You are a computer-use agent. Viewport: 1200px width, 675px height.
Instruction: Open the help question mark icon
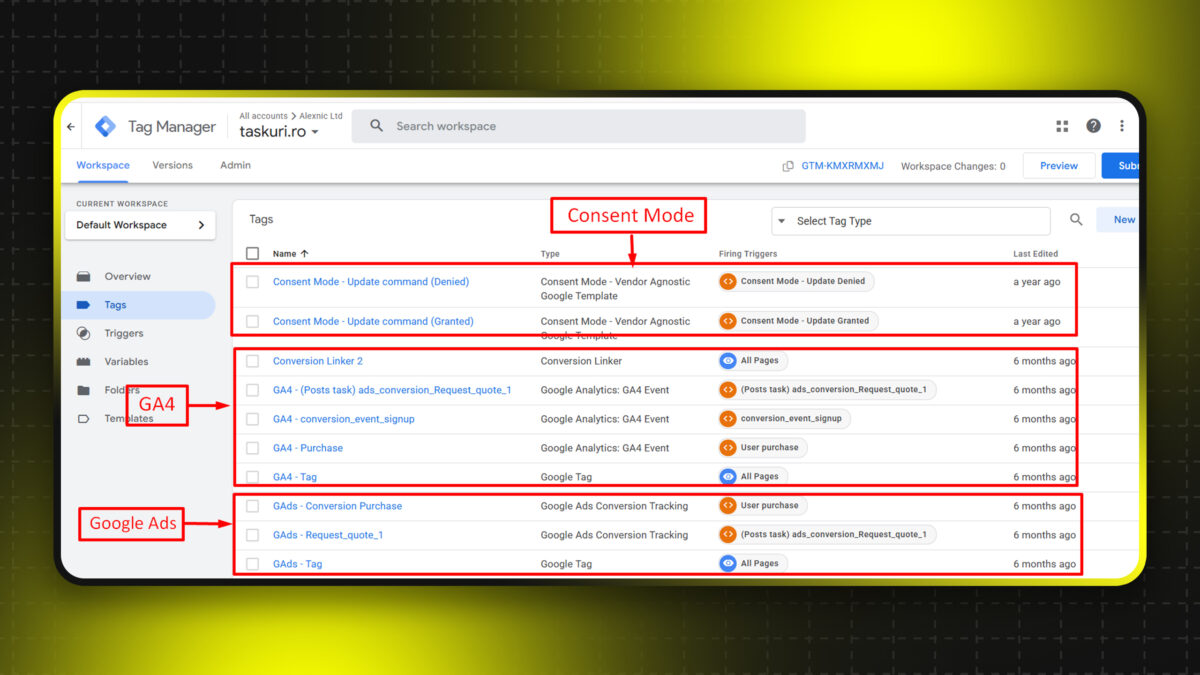1093,126
